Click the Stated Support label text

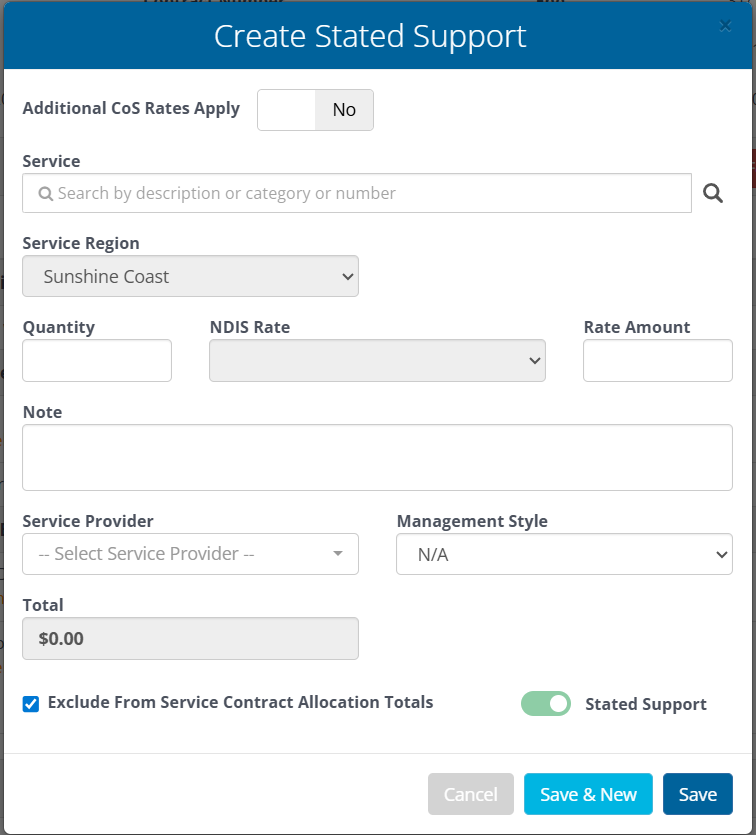click(645, 705)
